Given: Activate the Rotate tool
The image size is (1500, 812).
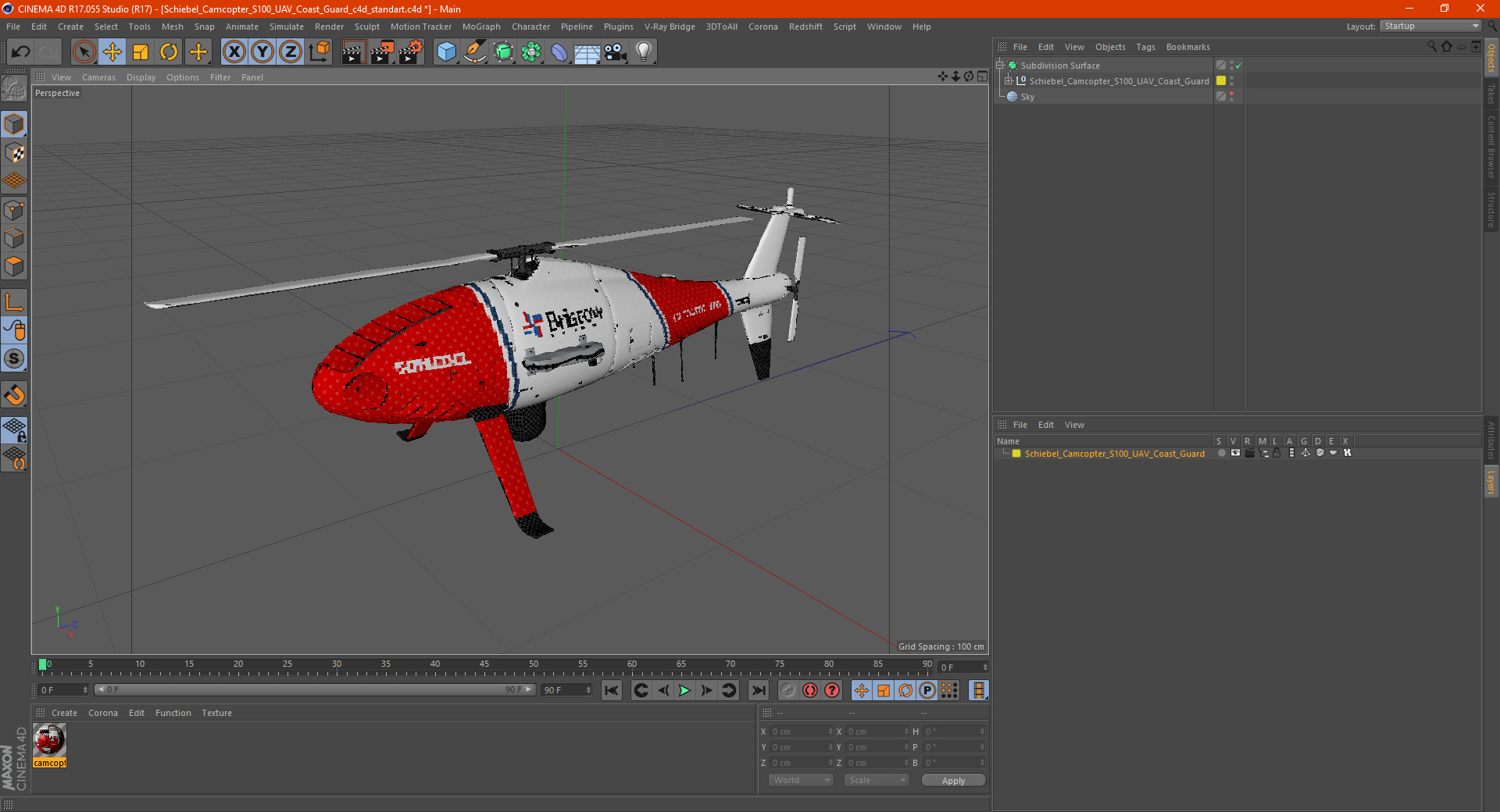Looking at the screenshot, I should pos(169,52).
